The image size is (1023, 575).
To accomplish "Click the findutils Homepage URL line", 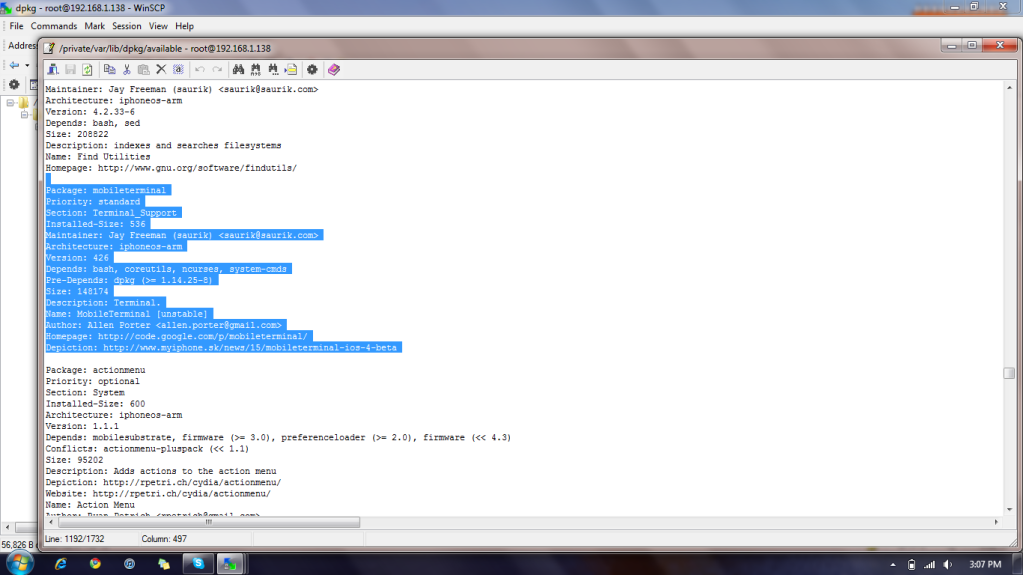I will (x=171, y=168).
